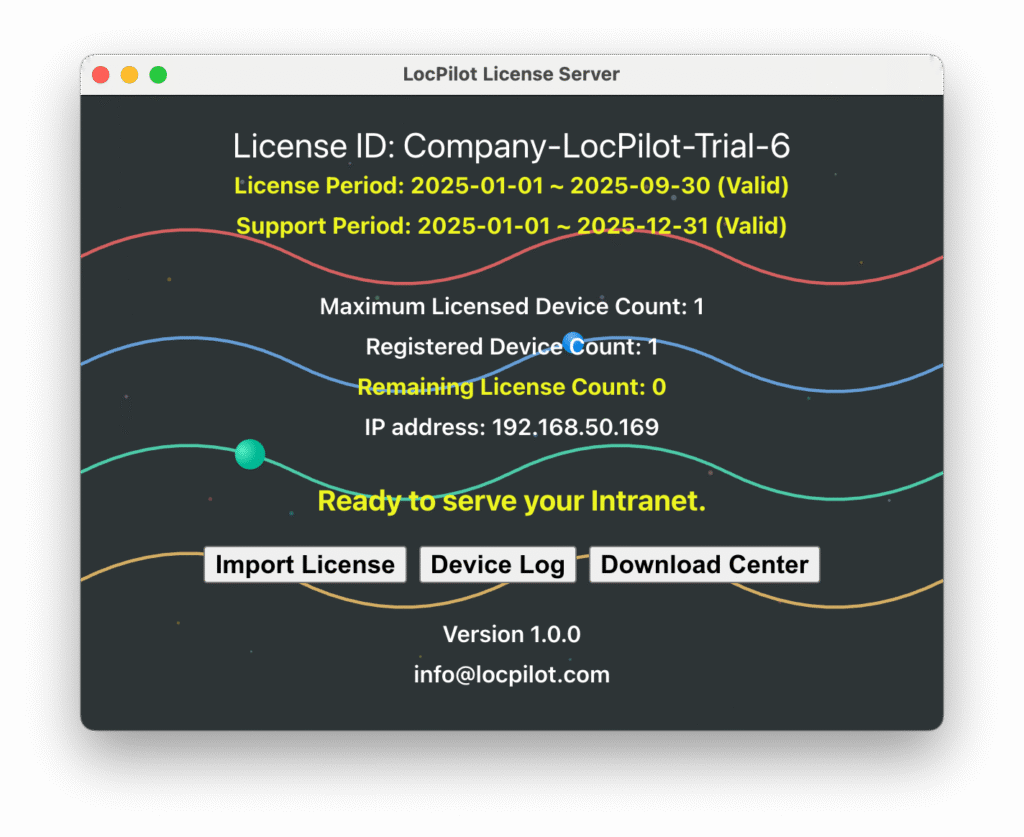Click the IP address 192.168.50.169 text
The height and width of the screenshot is (837, 1024).
(511, 428)
